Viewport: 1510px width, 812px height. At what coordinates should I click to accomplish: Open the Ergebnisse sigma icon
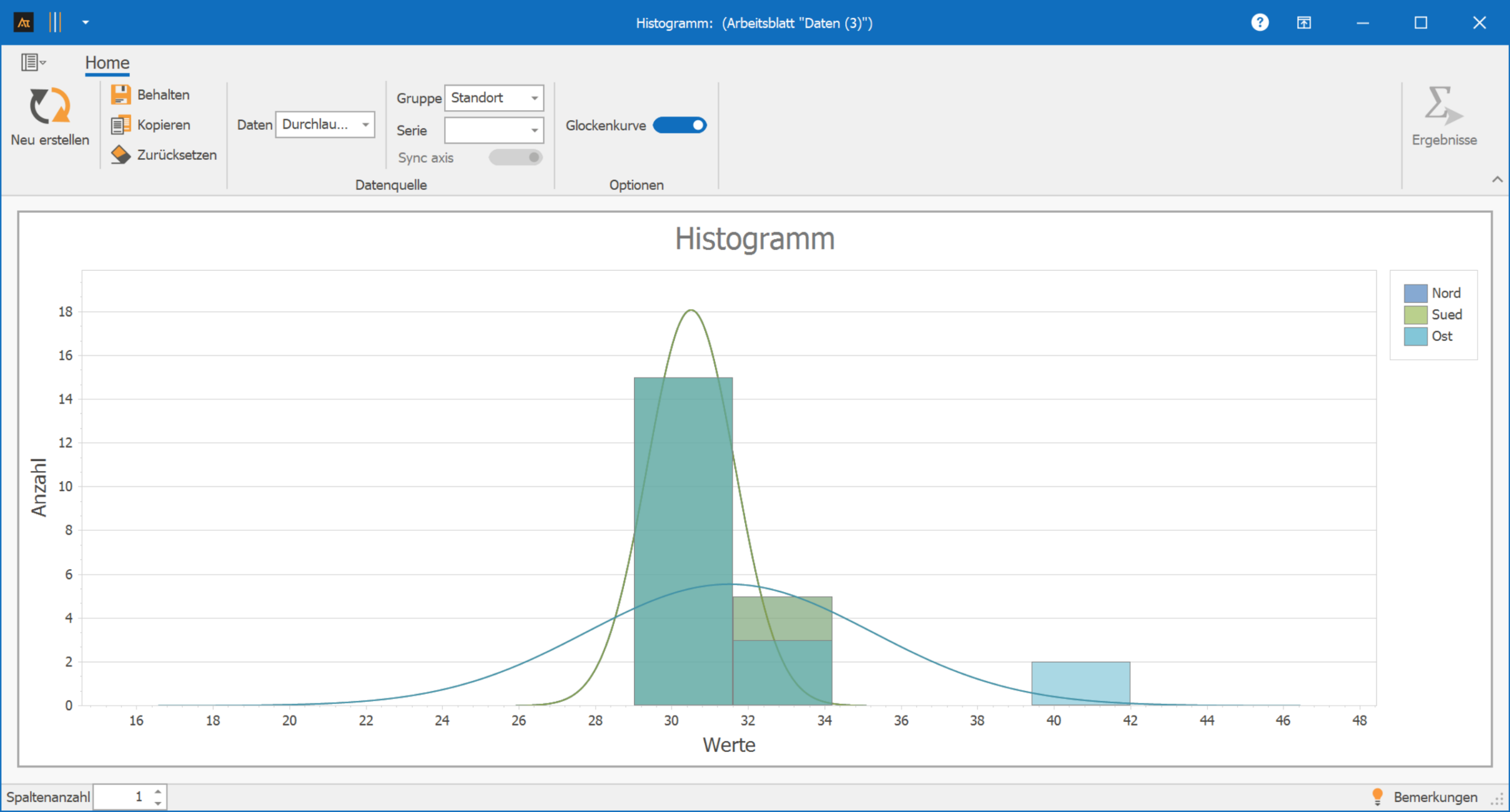1443,106
